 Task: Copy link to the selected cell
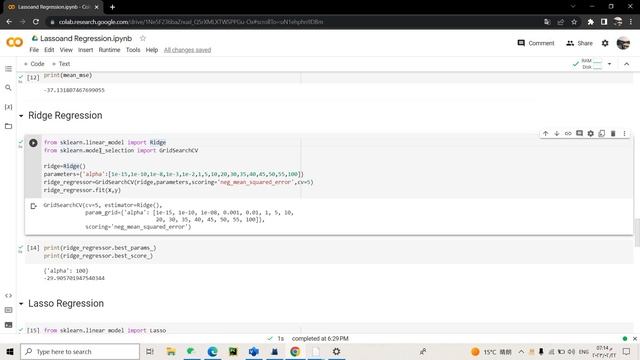click(568, 133)
